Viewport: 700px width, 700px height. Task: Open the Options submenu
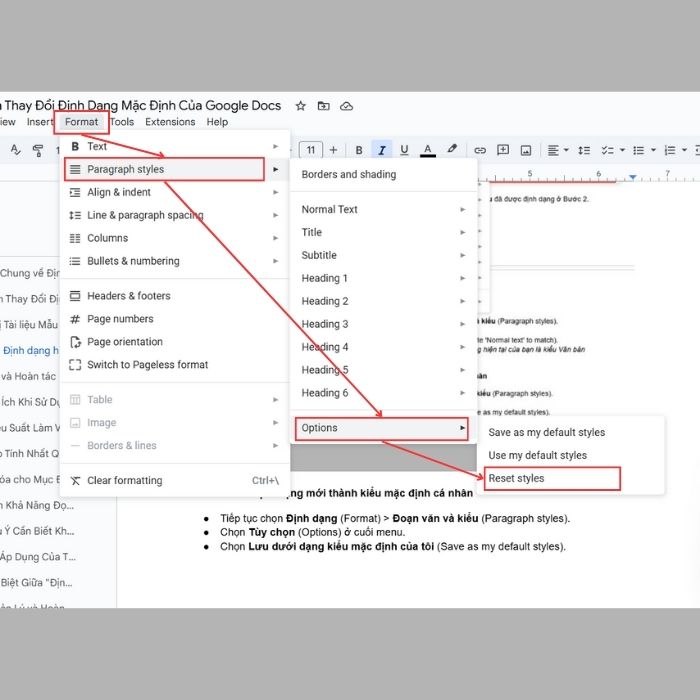coord(382,428)
